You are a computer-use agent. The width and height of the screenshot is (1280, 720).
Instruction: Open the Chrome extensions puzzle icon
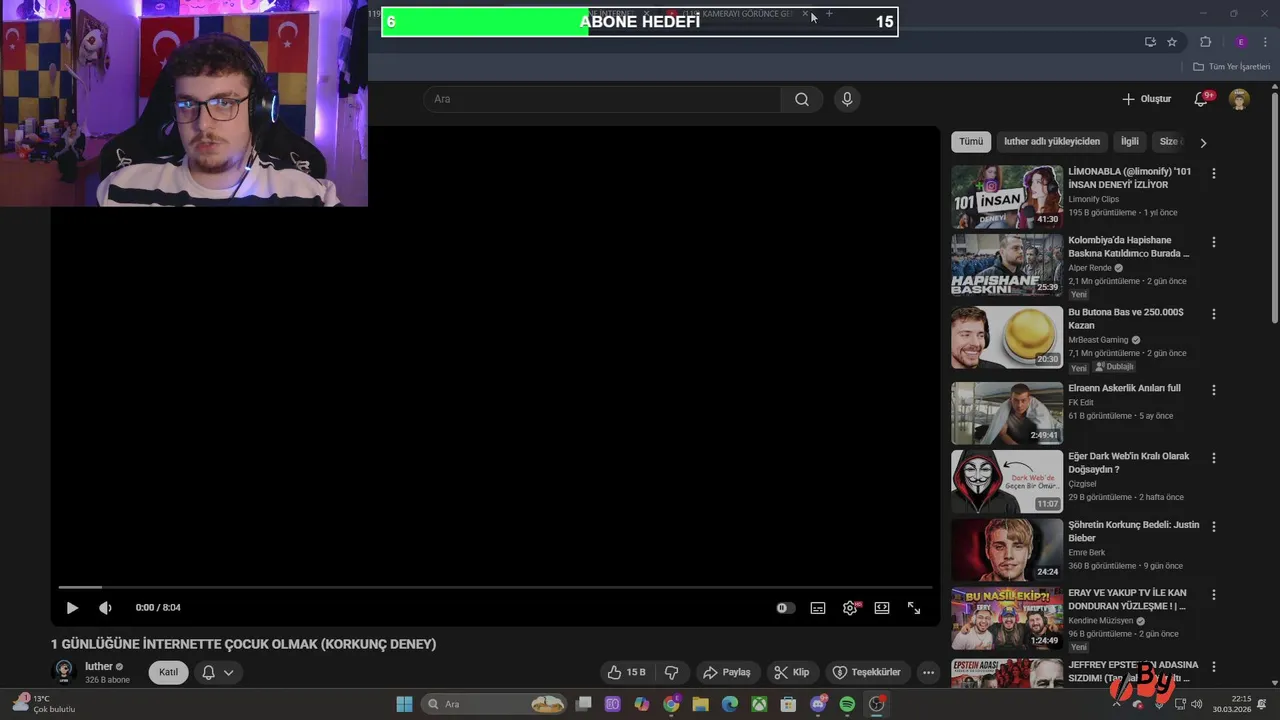(x=1205, y=42)
